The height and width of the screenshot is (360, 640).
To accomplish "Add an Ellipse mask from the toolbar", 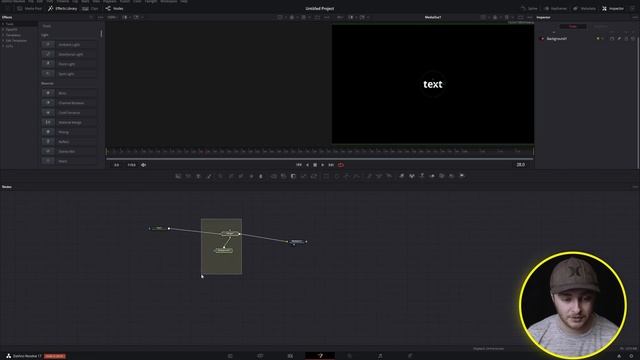I will (337, 176).
